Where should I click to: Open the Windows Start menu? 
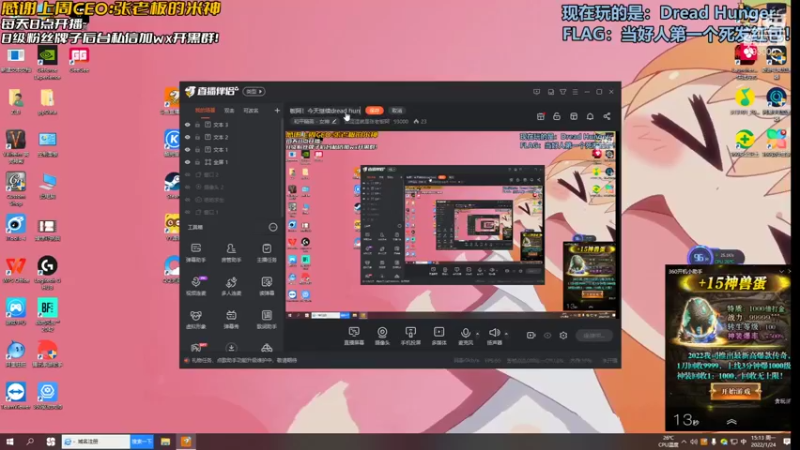[10, 441]
